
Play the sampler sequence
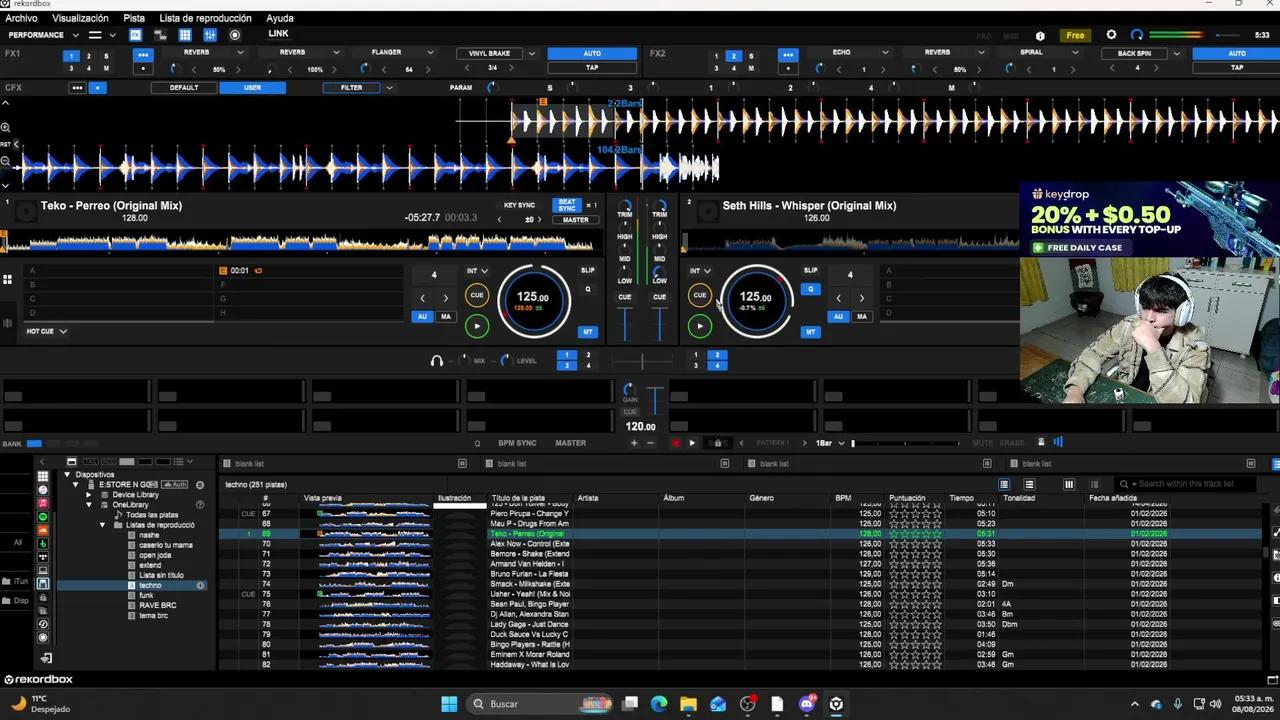coord(692,443)
